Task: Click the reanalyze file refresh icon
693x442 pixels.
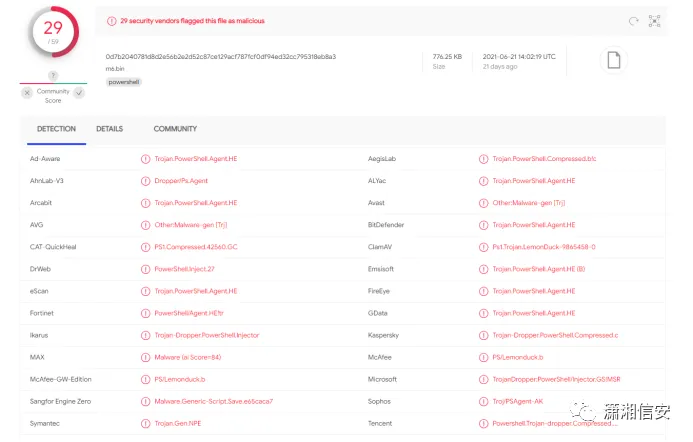Action: [x=633, y=21]
